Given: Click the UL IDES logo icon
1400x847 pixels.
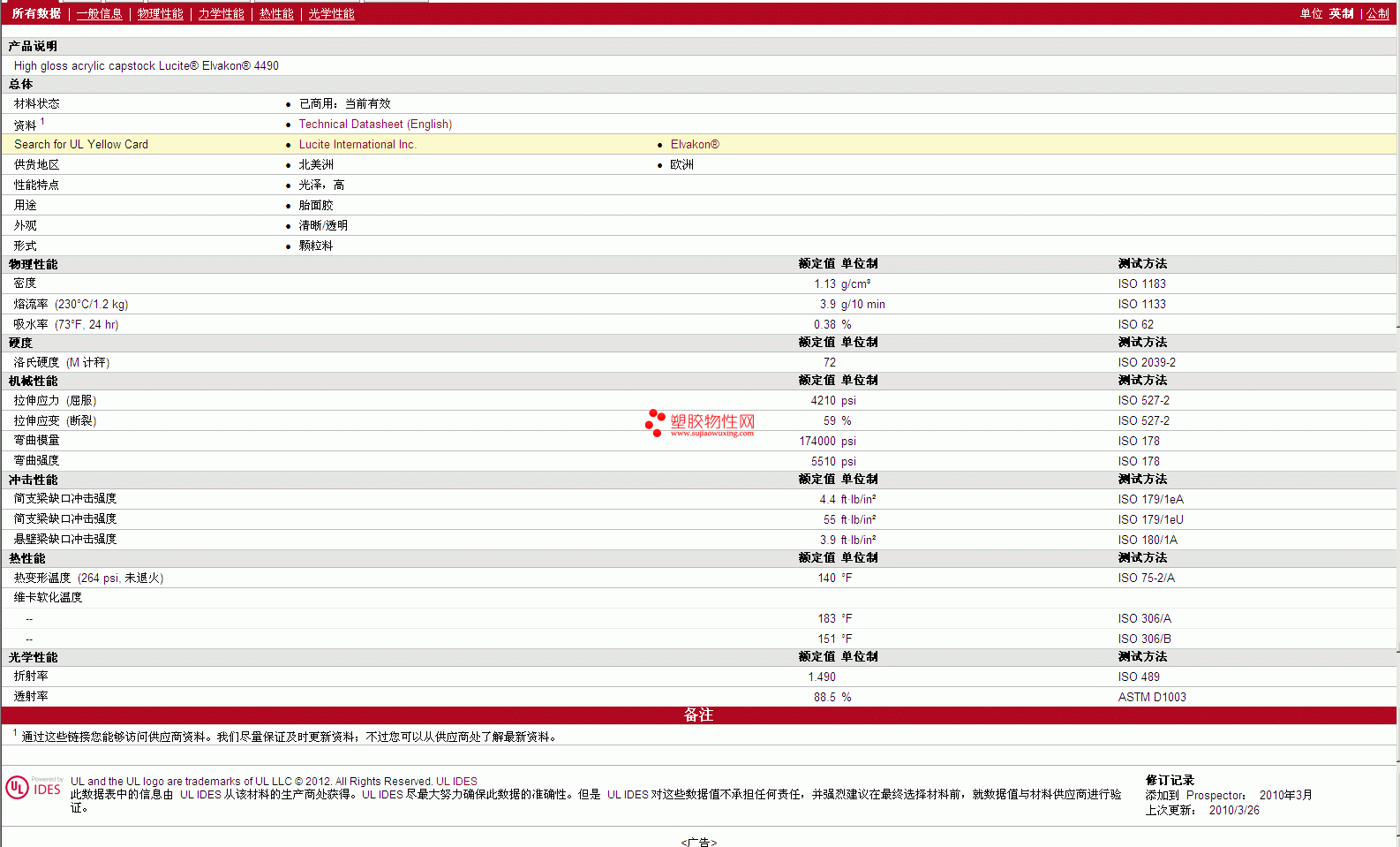Looking at the screenshot, I should (34, 787).
